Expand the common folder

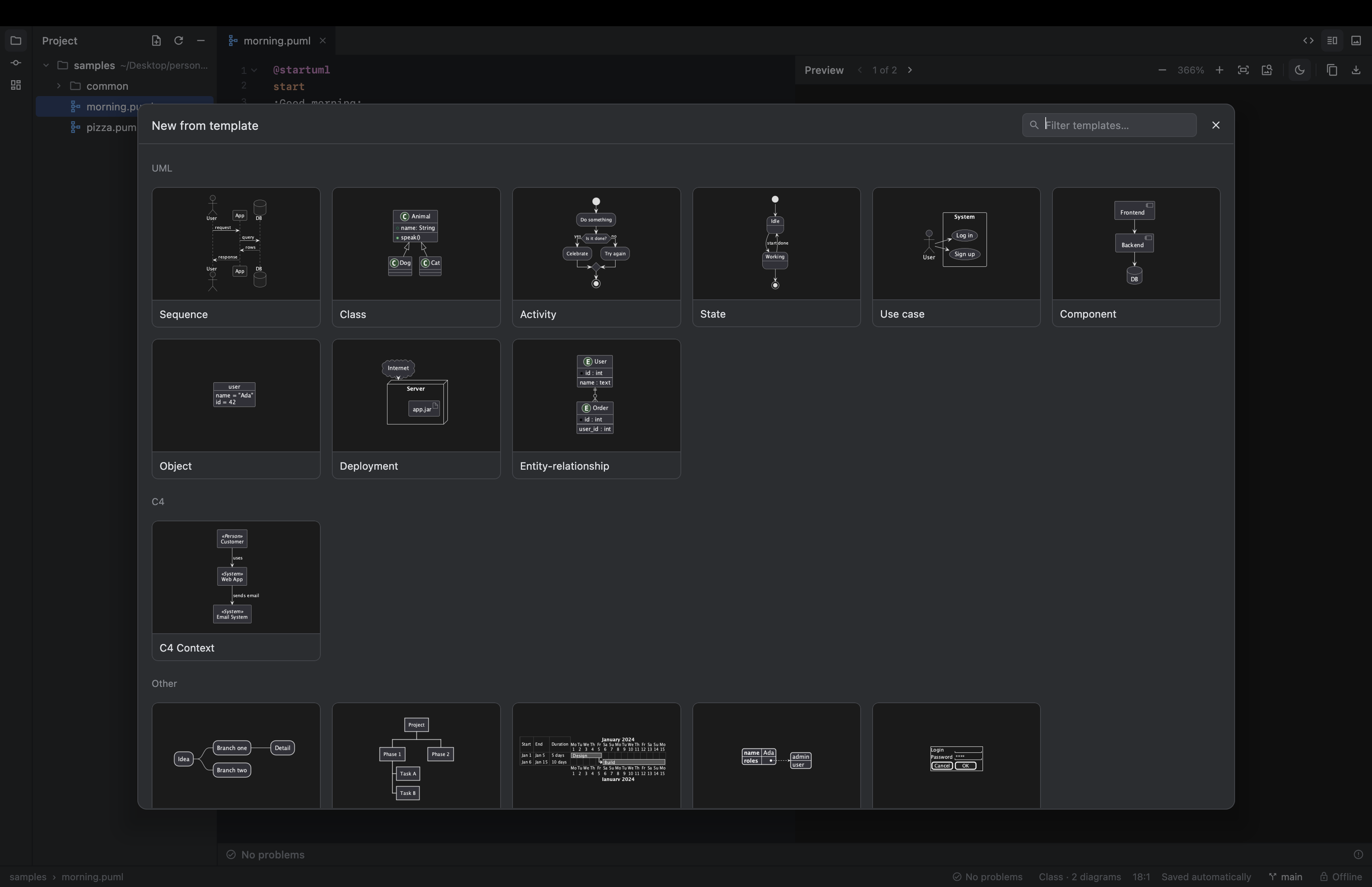pos(58,86)
